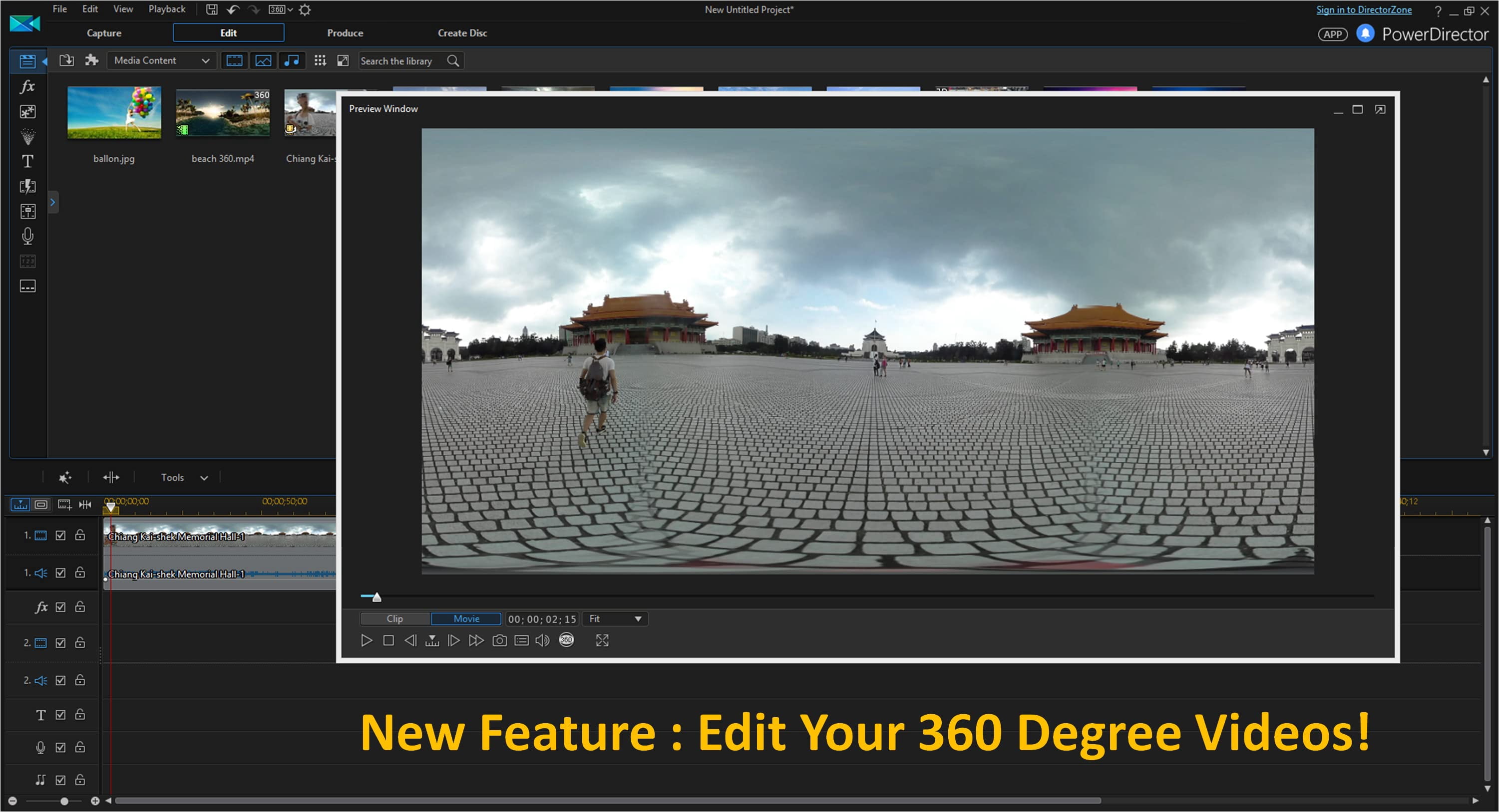
Task: Select Clip preview mode button
Action: pos(394,619)
